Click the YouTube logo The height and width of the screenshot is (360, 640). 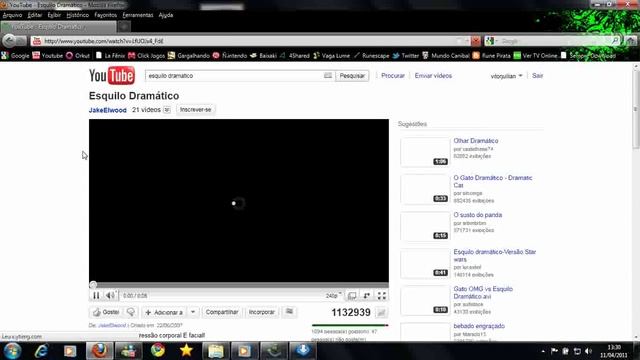[x=112, y=76]
